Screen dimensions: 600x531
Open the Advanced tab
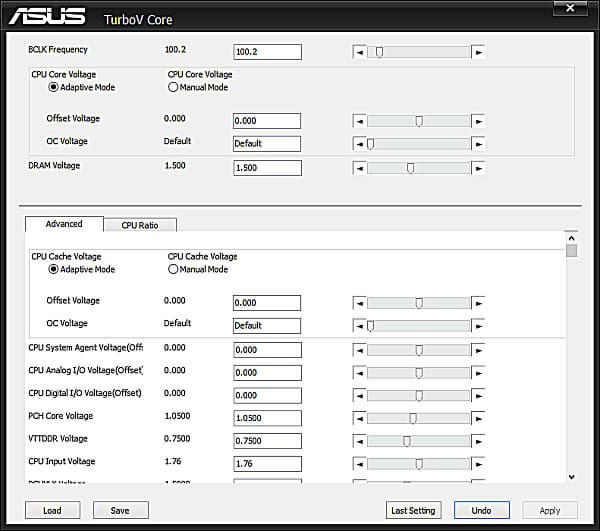tap(64, 224)
